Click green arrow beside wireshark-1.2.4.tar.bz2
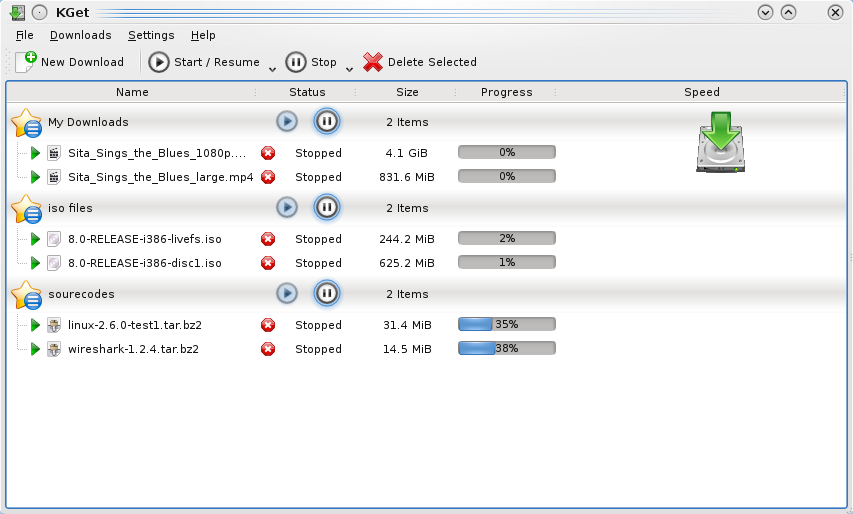Viewport: 853px width, 514px height. 35,349
